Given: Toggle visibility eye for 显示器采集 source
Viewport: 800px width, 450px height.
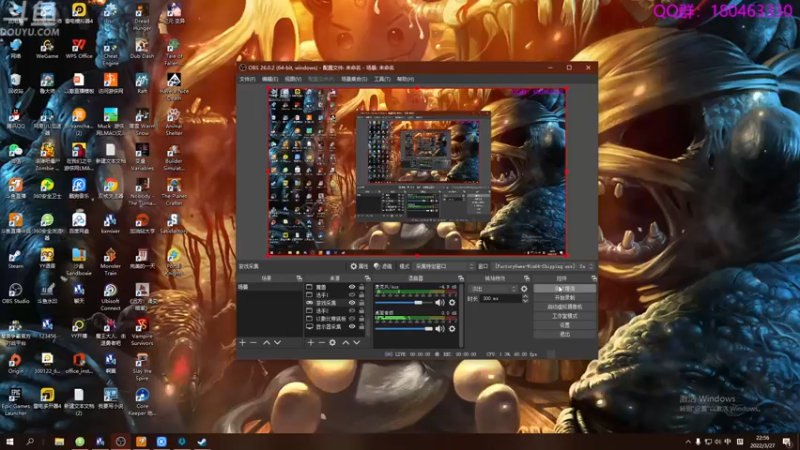Looking at the screenshot, I should pyautogui.click(x=352, y=327).
